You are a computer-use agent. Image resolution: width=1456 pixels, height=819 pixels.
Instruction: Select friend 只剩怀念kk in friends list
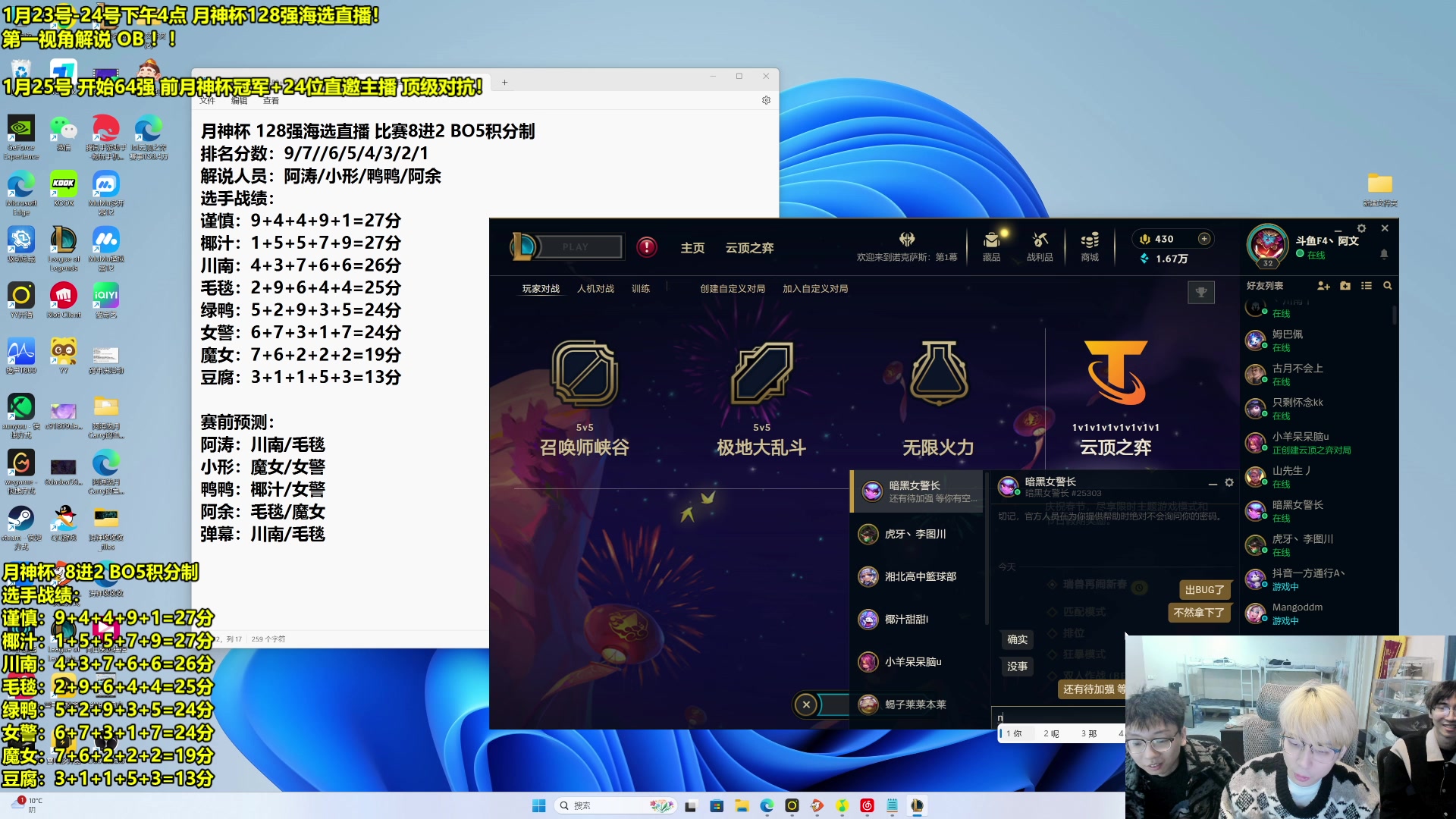click(1317, 409)
